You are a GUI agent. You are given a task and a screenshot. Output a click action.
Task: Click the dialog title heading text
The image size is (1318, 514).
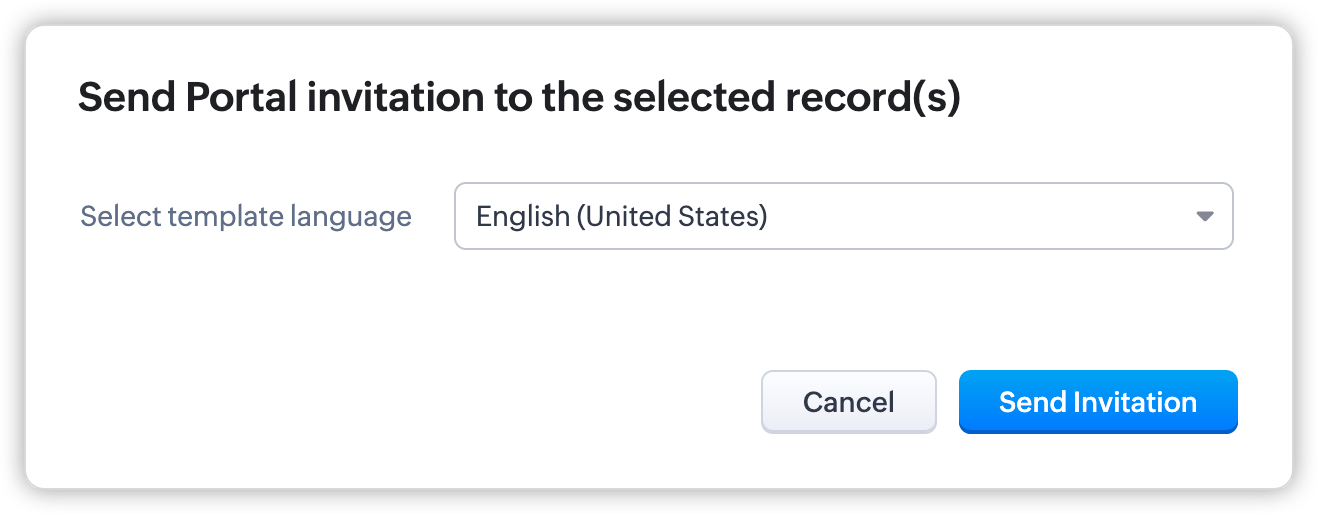point(519,98)
